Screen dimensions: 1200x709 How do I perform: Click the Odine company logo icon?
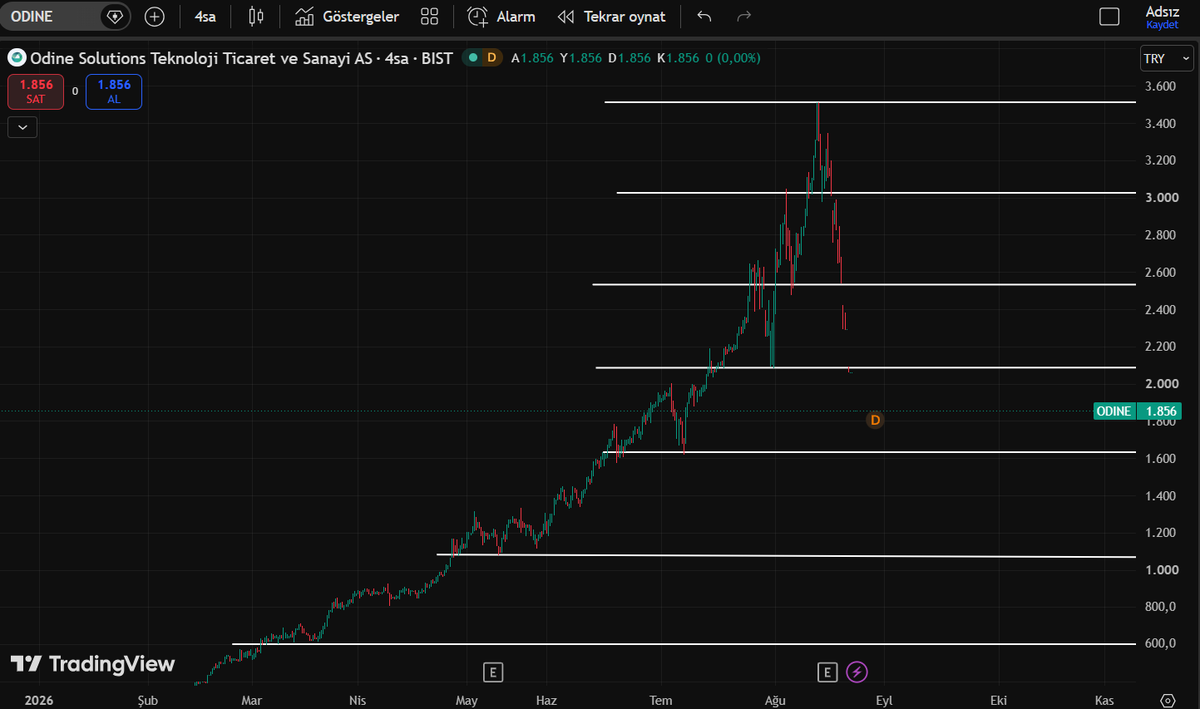point(16,58)
